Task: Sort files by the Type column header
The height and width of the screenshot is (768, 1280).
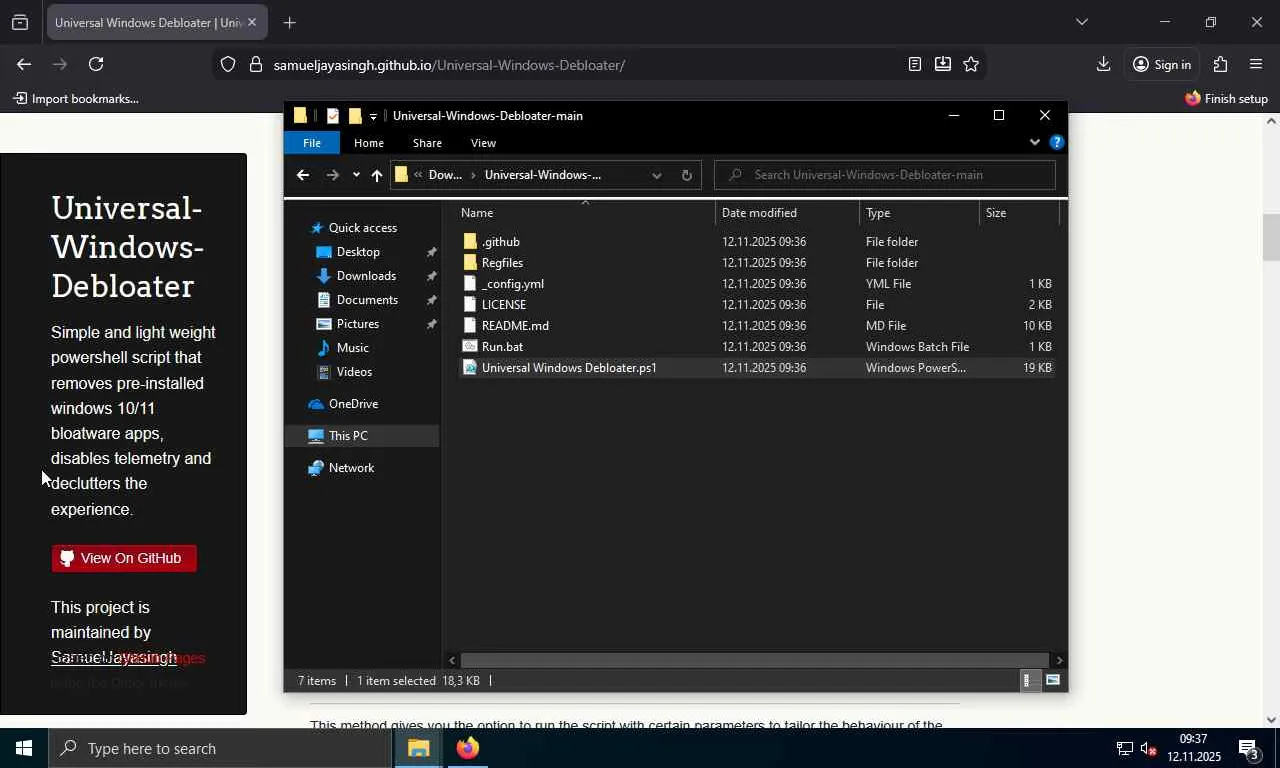Action: point(919,213)
